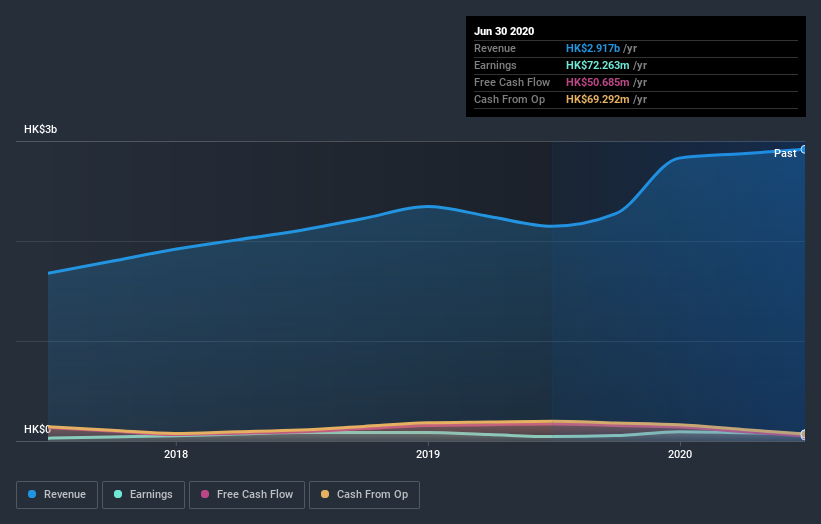Click the HK$72.263m earnings value
The height and width of the screenshot is (524, 821).
click(x=597, y=65)
